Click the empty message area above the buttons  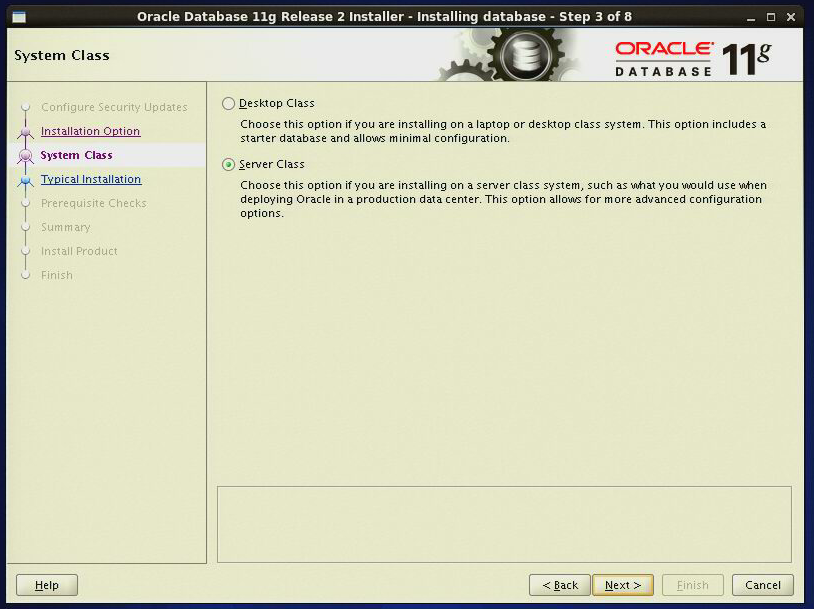tap(503, 521)
